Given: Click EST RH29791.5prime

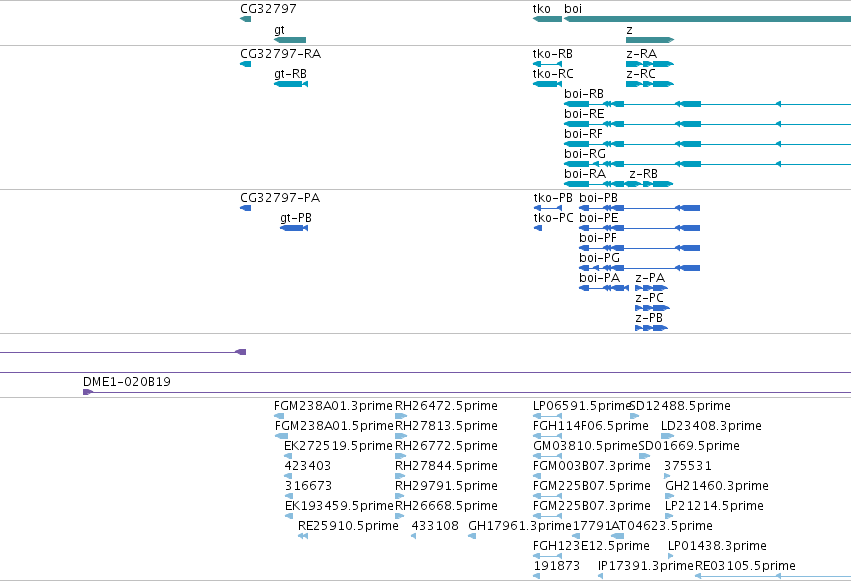Looking at the screenshot, I should [400, 496].
